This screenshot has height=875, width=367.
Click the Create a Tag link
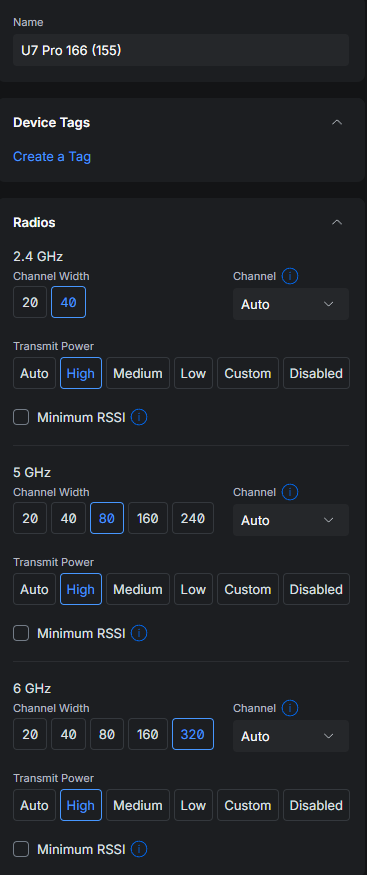pos(52,156)
